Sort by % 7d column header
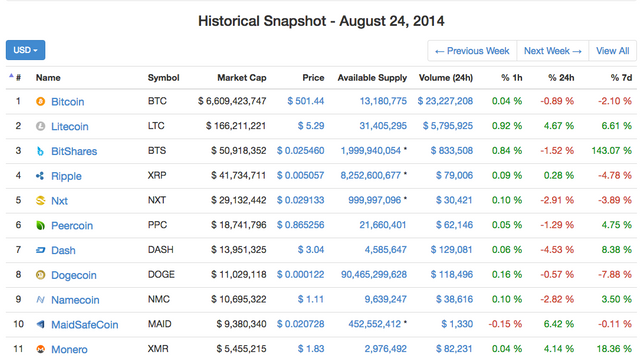This screenshot has height=362, width=640. pyautogui.click(x=621, y=78)
